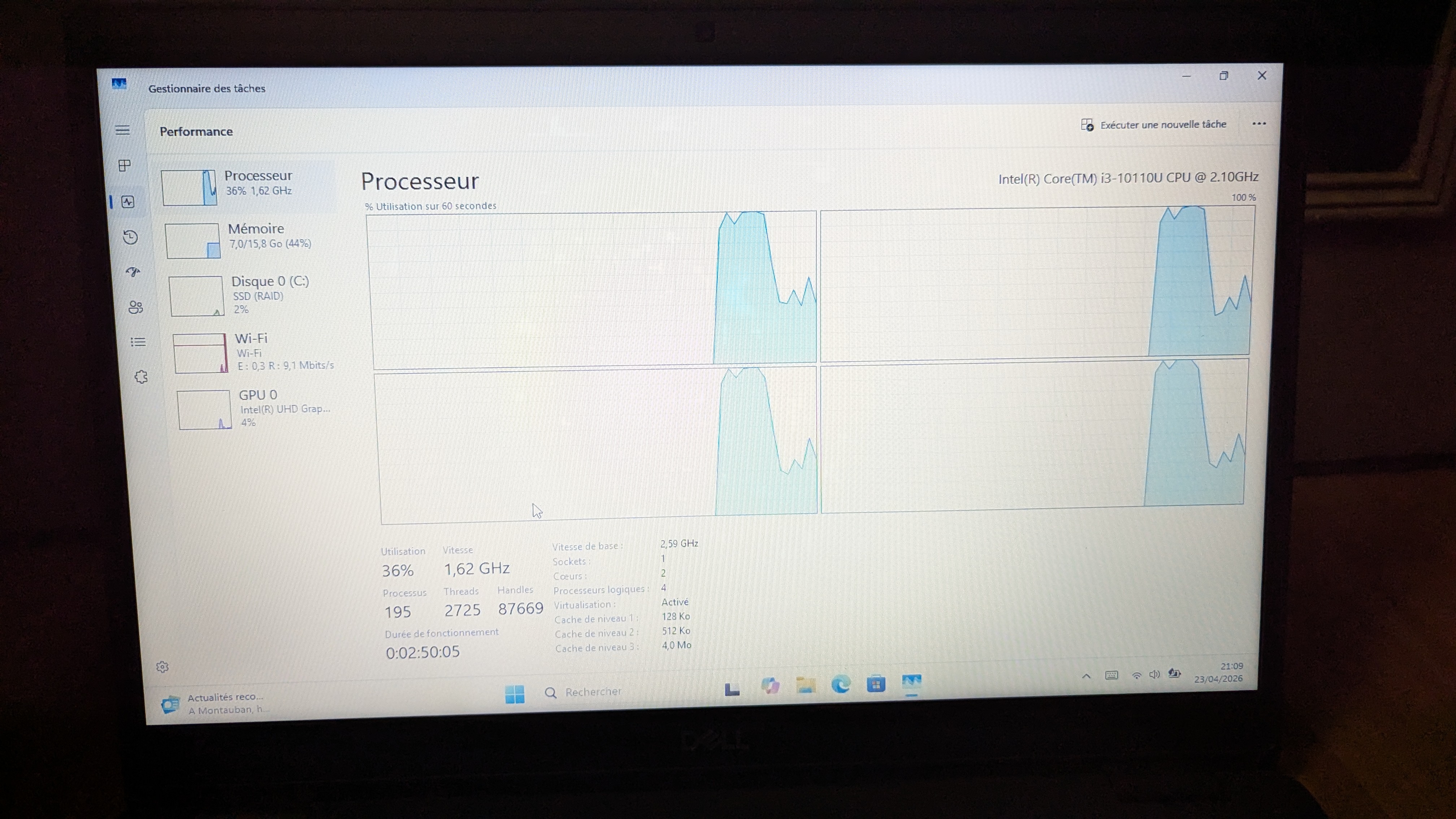Open the Windows Start menu

coord(514,694)
